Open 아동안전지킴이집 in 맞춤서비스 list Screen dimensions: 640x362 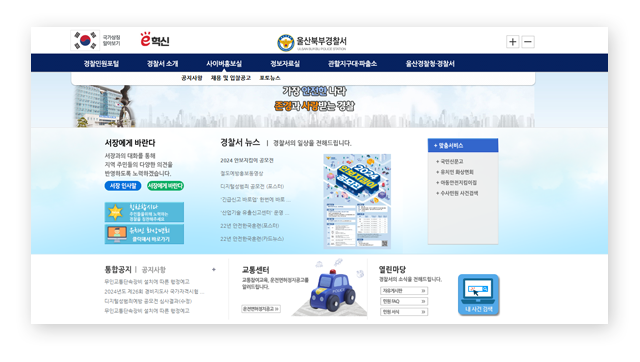456,183
